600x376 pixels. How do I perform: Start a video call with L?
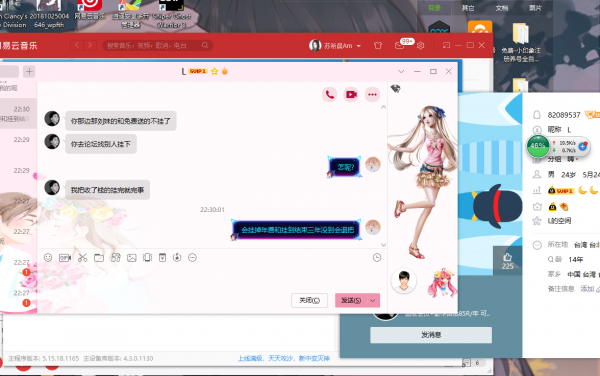[x=351, y=94]
